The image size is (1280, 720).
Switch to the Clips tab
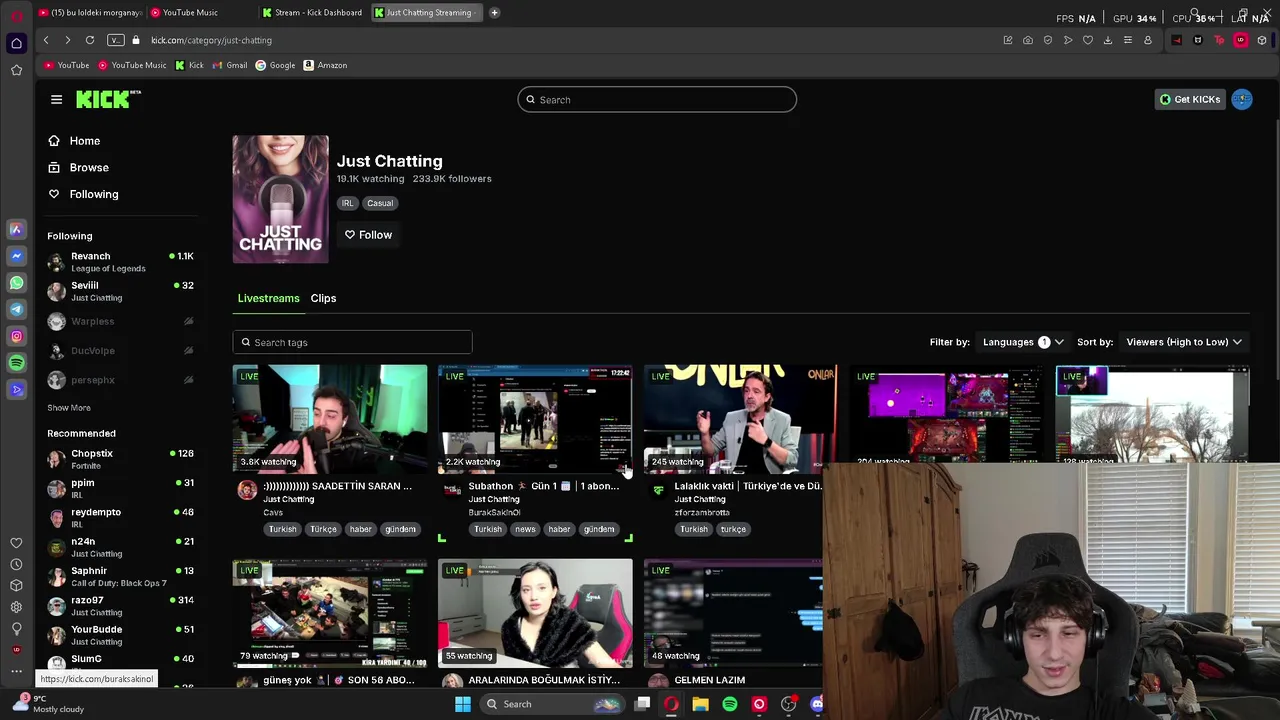[x=323, y=298]
